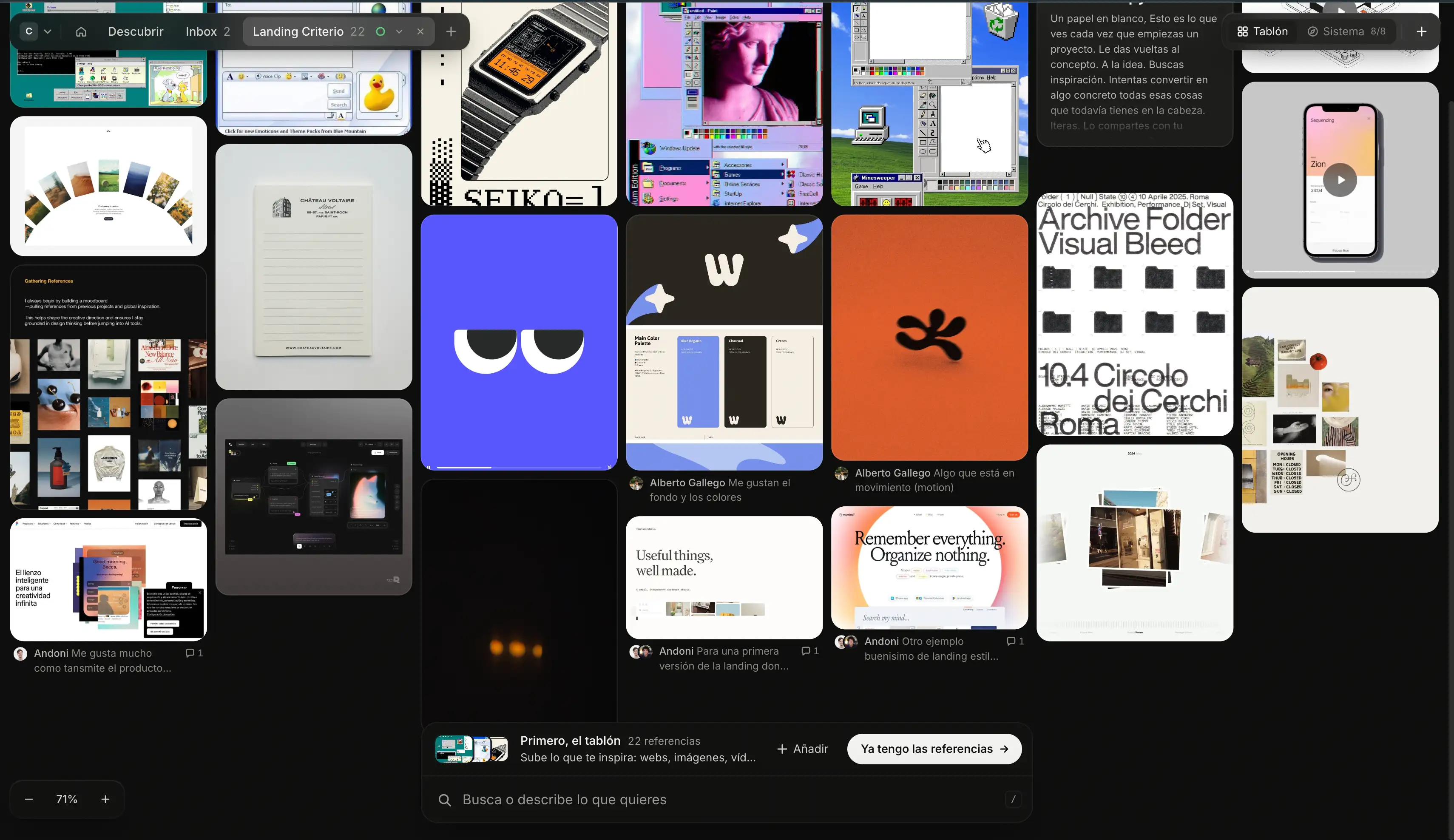Image resolution: width=1454 pixels, height=840 pixels.
Task: Seek along the blue eyes video progress bar
Action: tap(519, 467)
